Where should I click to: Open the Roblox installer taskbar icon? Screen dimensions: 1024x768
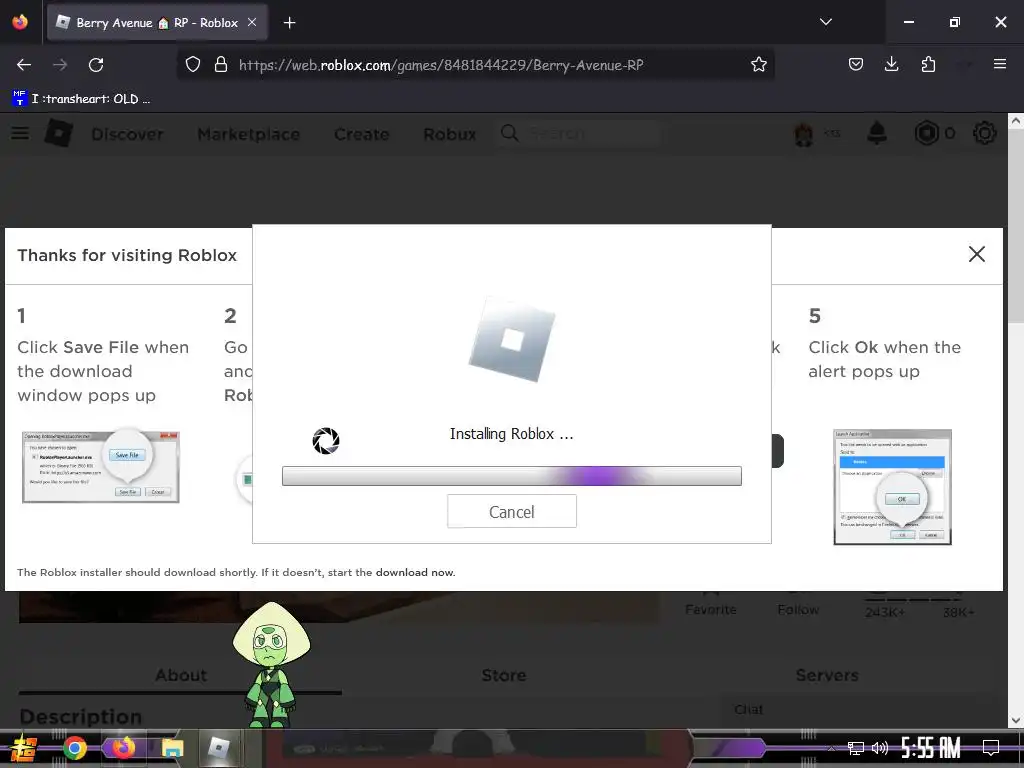(219, 747)
